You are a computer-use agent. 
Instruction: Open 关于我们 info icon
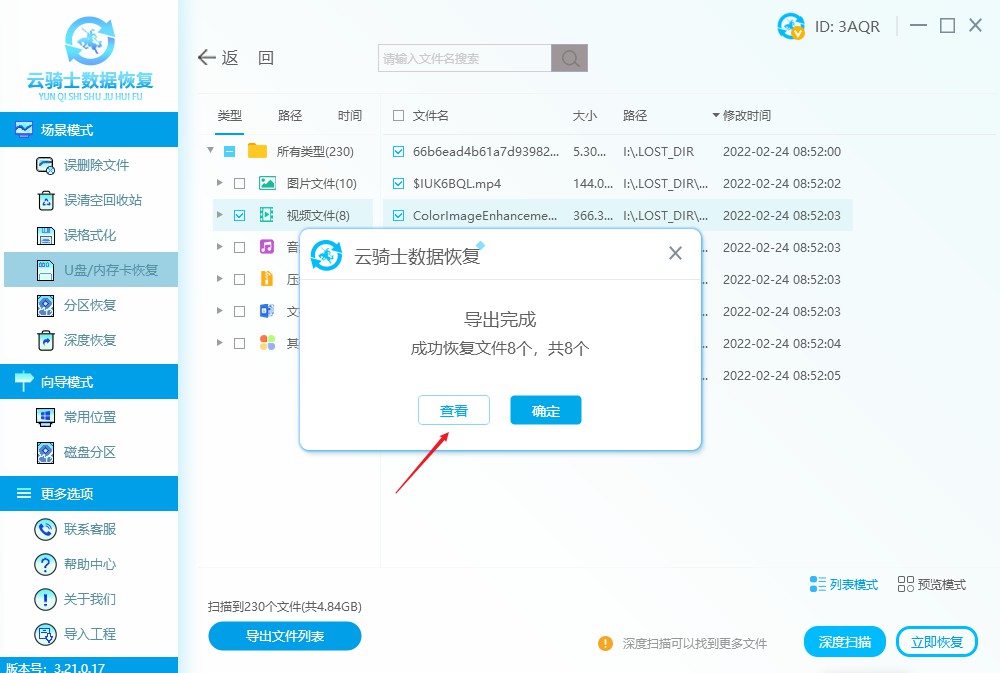point(45,600)
